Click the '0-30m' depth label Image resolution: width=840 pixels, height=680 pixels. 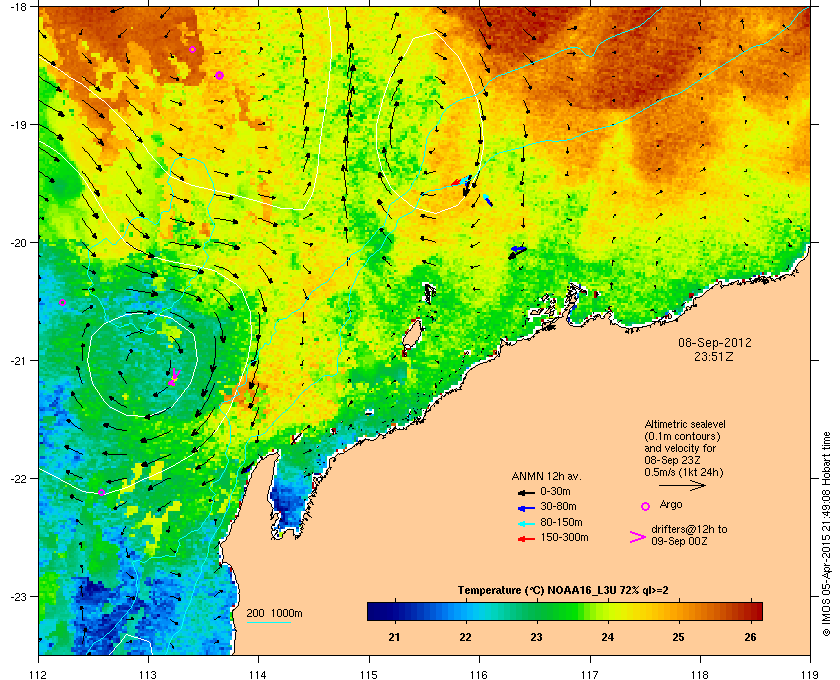pos(555,491)
